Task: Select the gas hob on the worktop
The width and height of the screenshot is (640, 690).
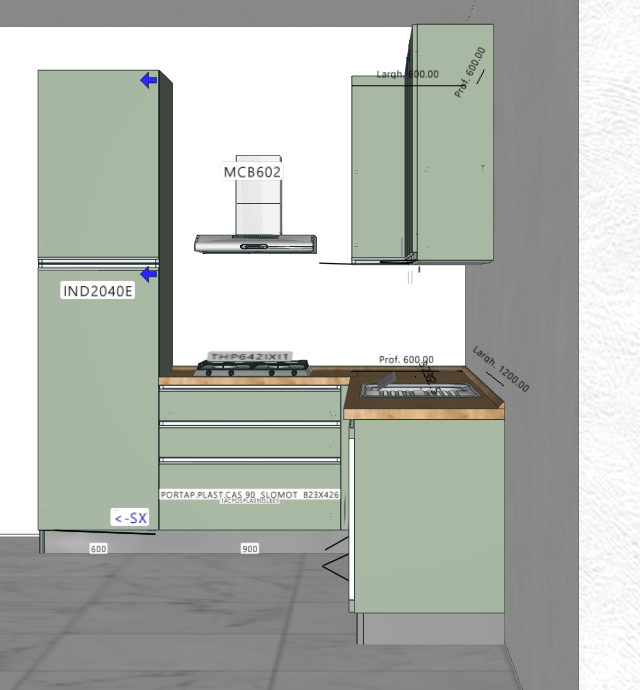Action: click(251, 369)
